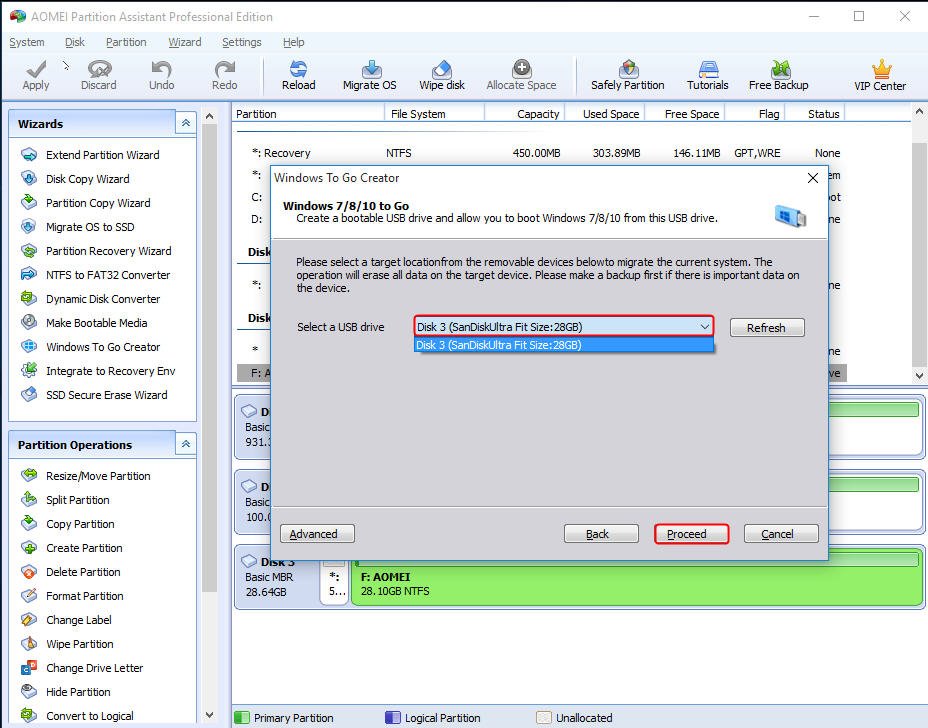The width and height of the screenshot is (928, 728).
Task: Open Migrate OS from toolbar
Action: coord(370,75)
